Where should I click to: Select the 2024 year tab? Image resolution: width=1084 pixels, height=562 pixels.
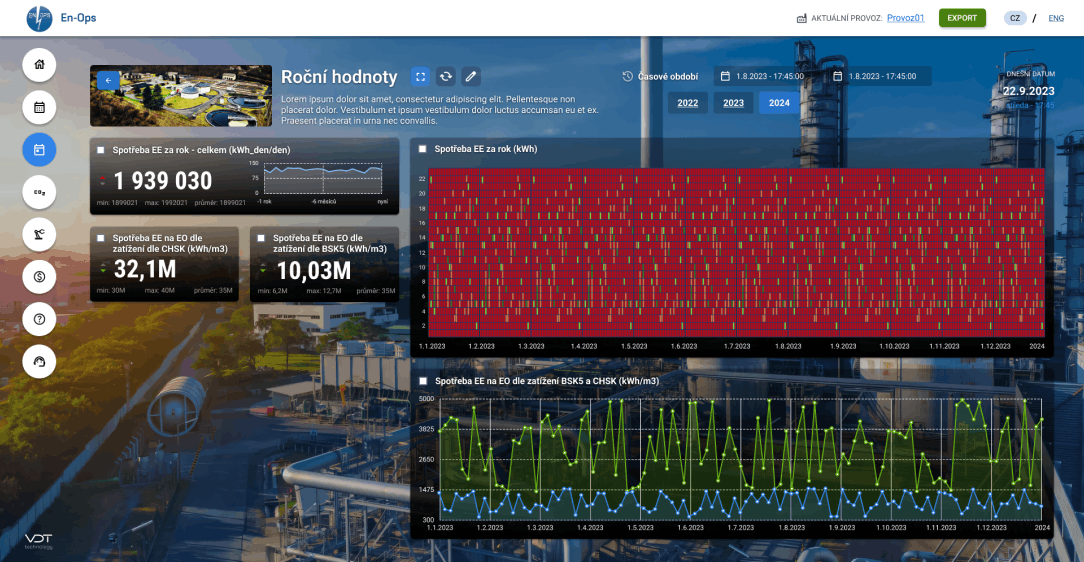779,103
